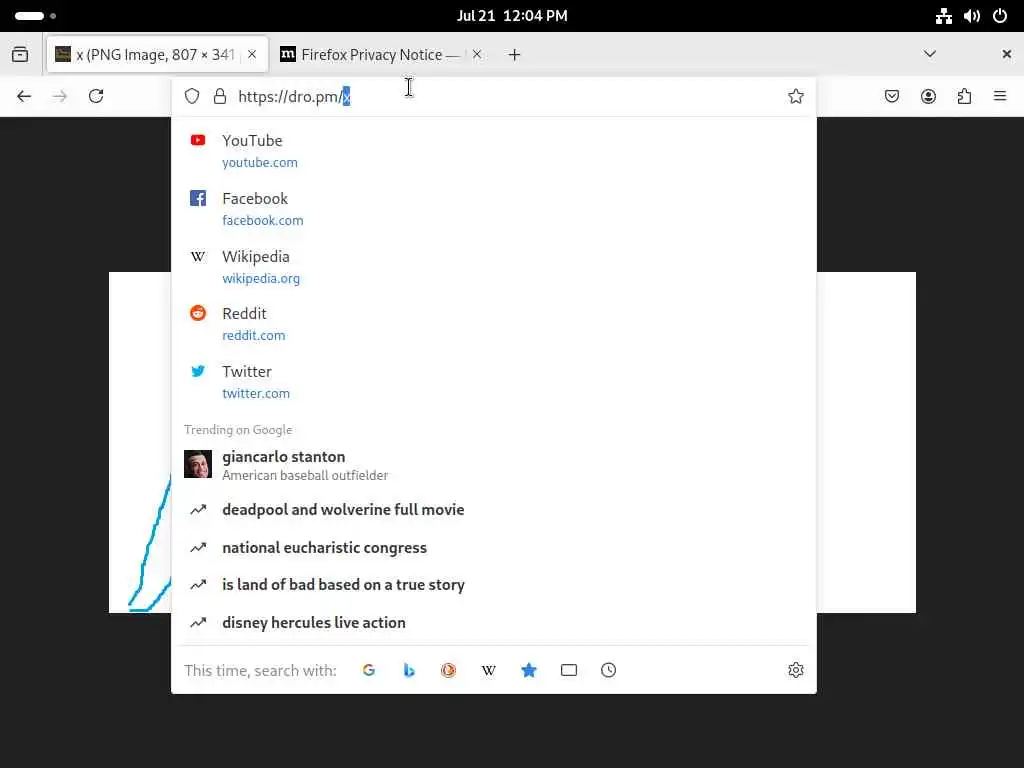Select disney hercules live action suggestion
Screen dimensions: 1024x768
[x=494, y=622]
